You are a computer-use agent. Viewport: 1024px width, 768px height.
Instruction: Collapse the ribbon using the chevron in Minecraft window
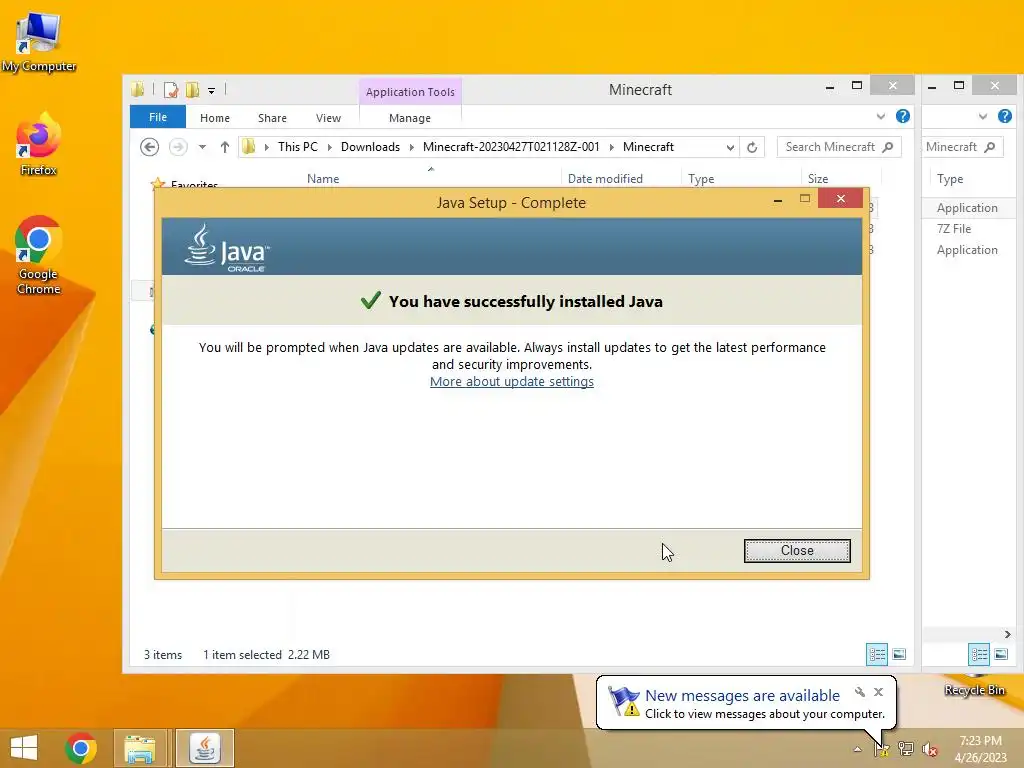coord(880,117)
